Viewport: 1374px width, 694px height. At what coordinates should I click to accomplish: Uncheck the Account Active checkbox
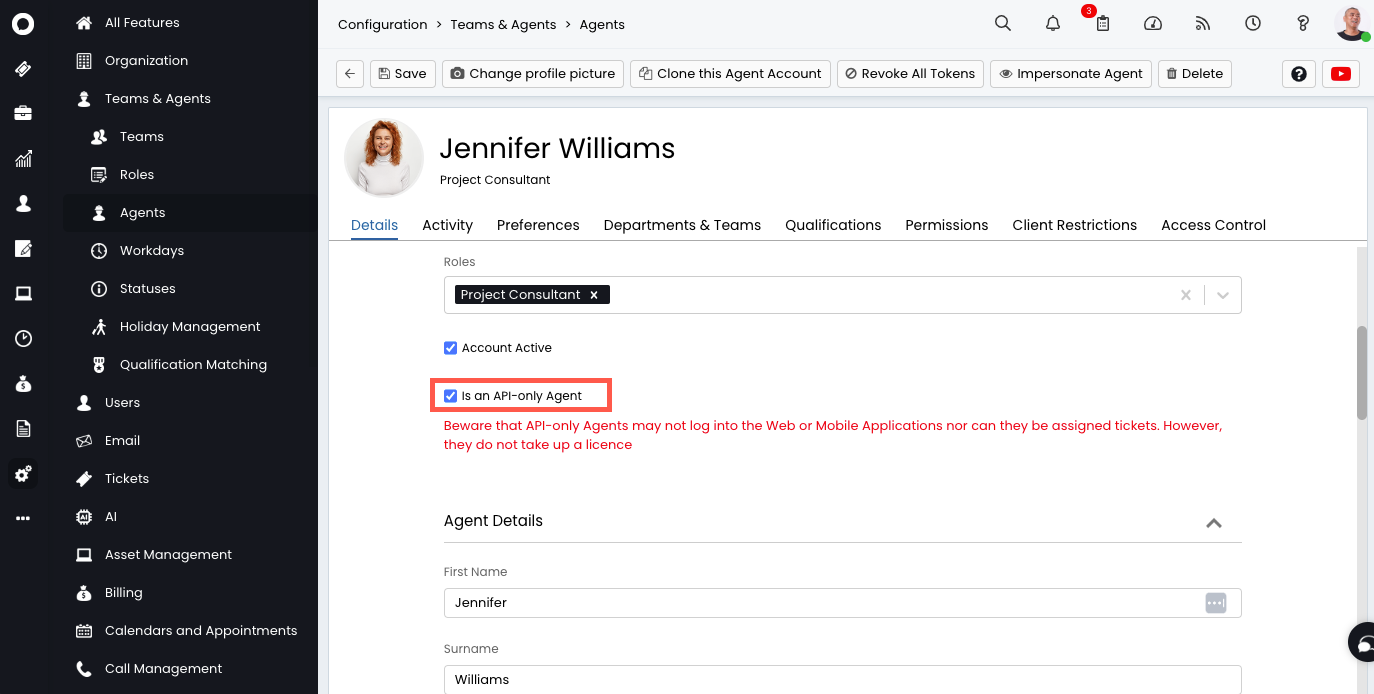click(x=450, y=348)
